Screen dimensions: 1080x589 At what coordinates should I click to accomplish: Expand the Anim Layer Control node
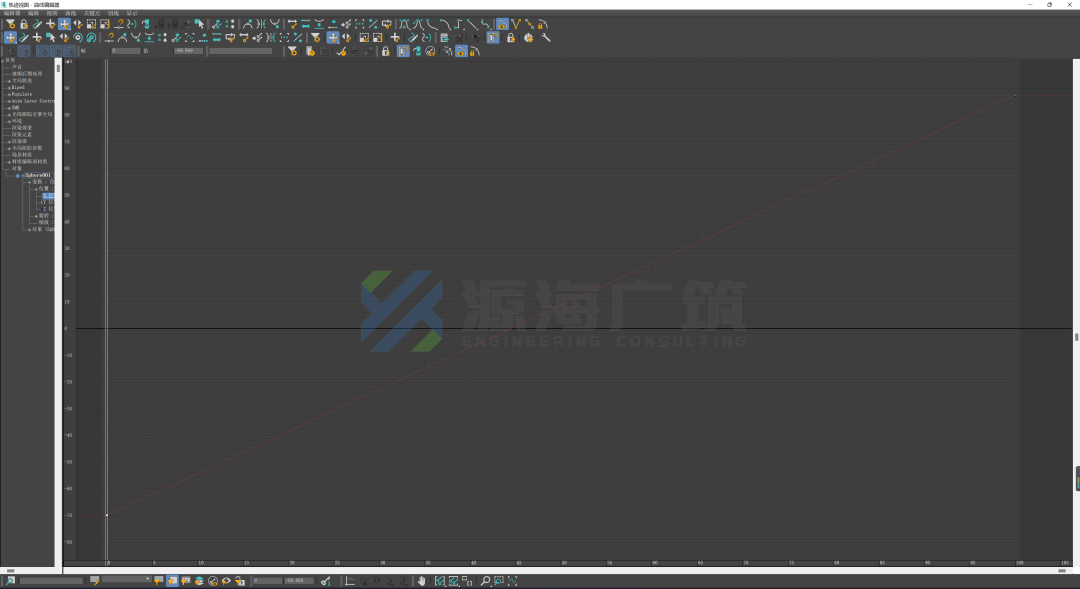(x=9, y=101)
